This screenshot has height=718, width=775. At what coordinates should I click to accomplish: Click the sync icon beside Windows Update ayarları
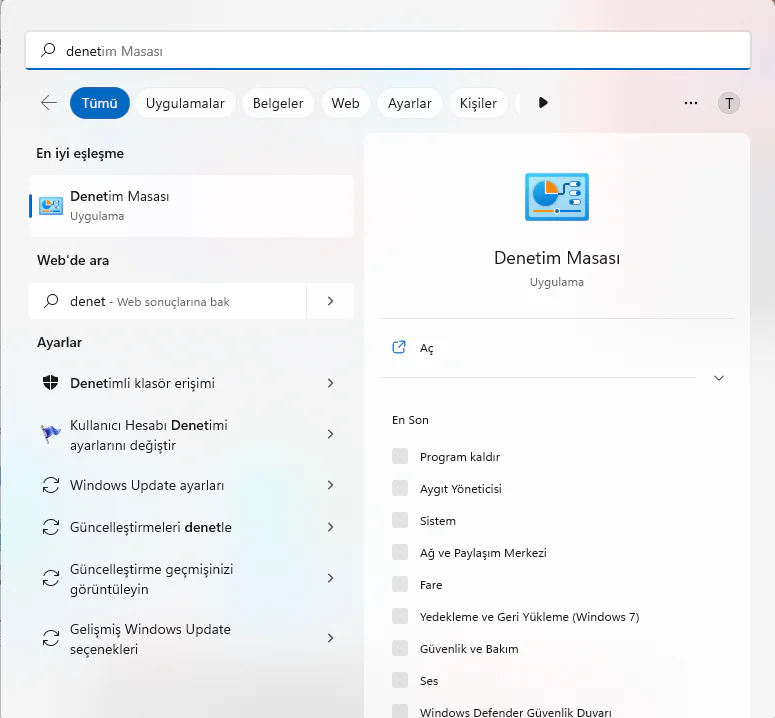point(50,485)
